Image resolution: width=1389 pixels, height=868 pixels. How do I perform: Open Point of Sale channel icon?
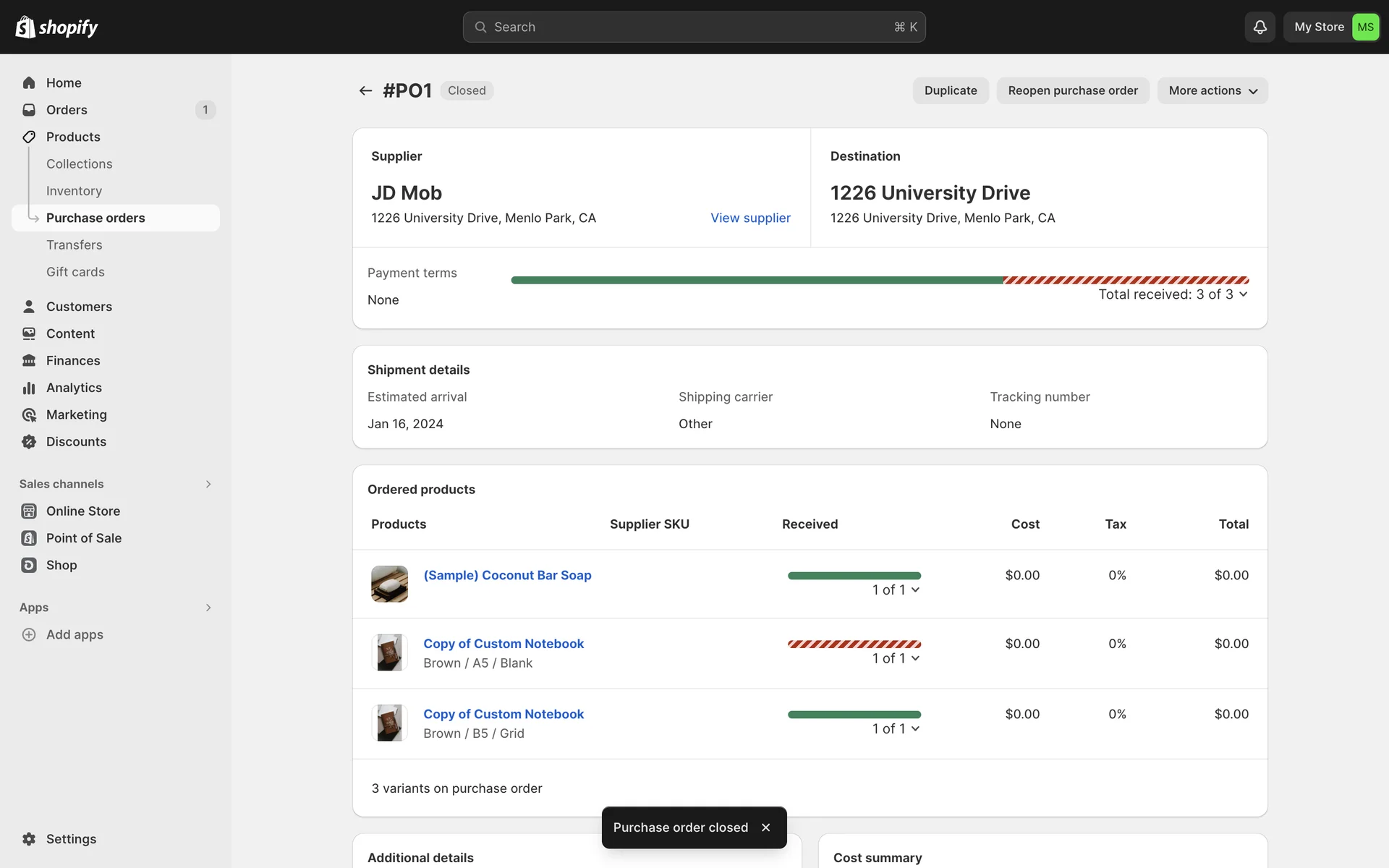point(29,538)
